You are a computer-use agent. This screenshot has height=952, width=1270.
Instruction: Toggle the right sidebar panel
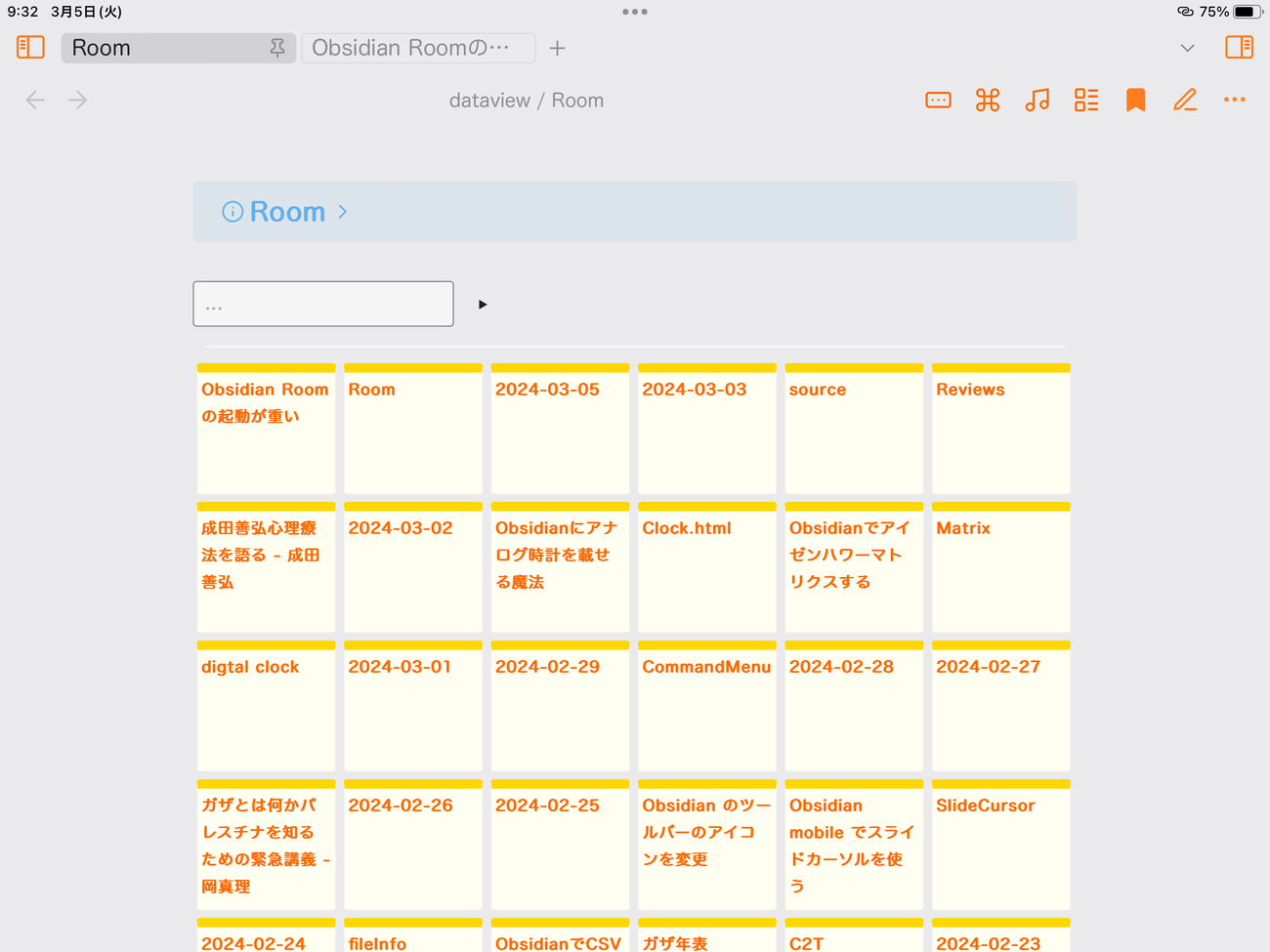point(1239,47)
